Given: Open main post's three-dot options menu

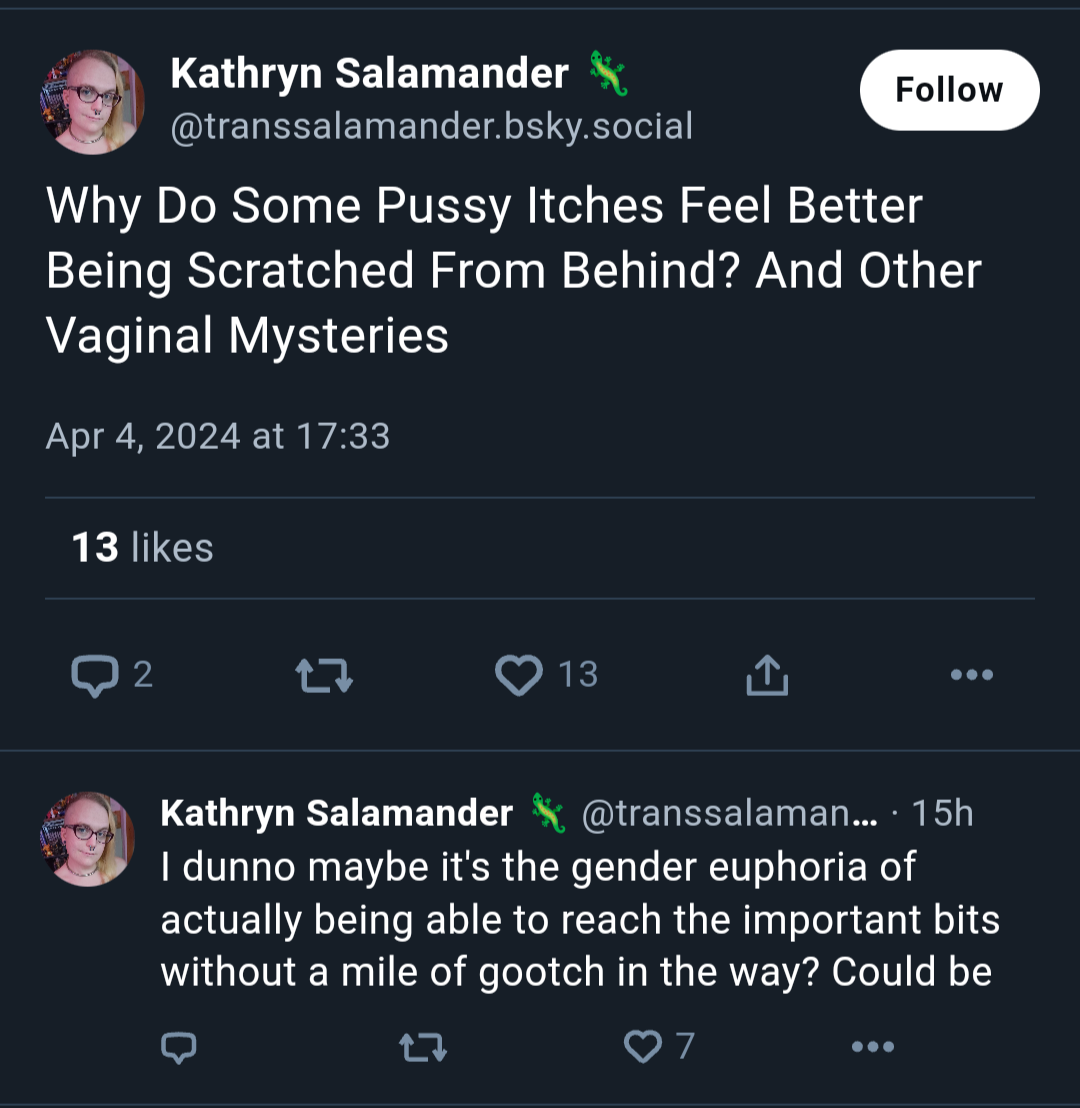Looking at the screenshot, I should 972,675.
